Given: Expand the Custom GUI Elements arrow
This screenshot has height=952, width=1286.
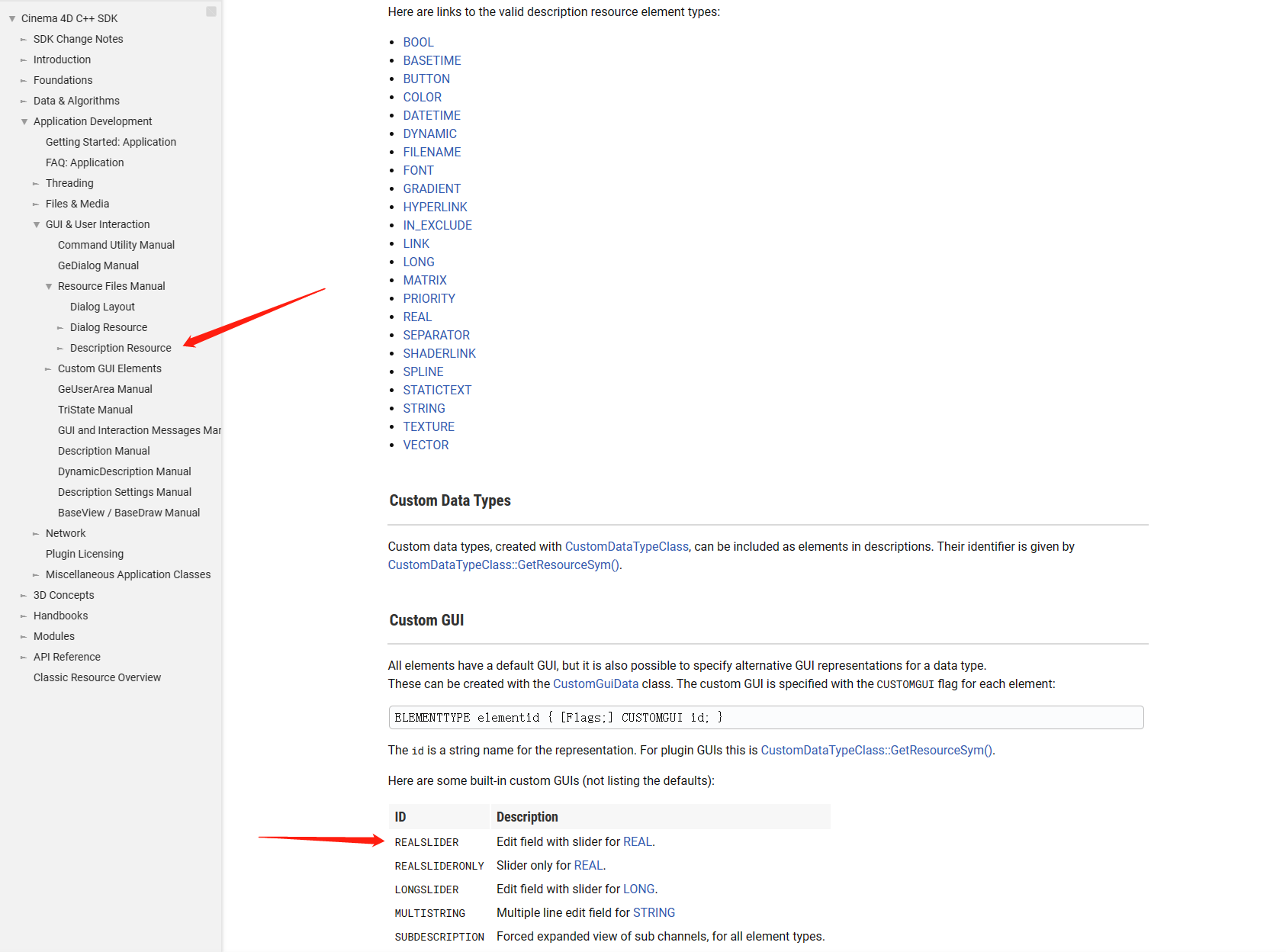Looking at the screenshot, I should pyautogui.click(x=48, y=368).
